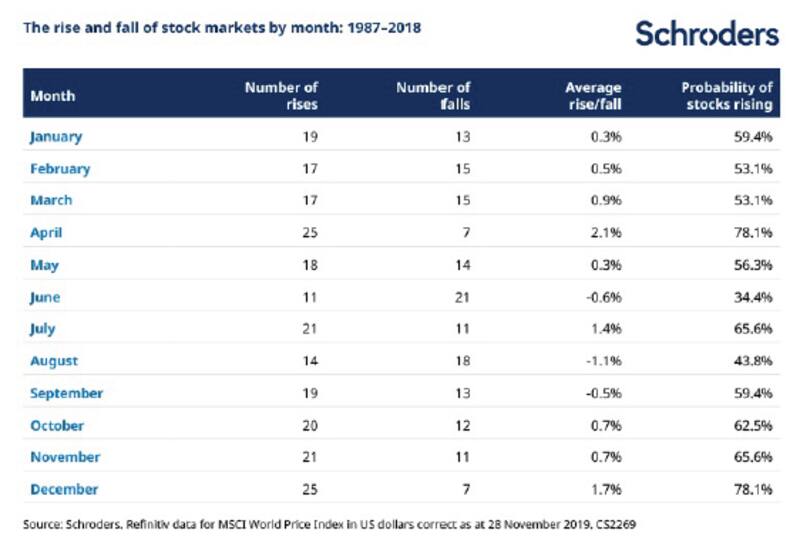Image resolution: width=800 pixels, height=540 pixels.
Task: Select July's 1.4% average rise cell
Action: click(607, 329)
